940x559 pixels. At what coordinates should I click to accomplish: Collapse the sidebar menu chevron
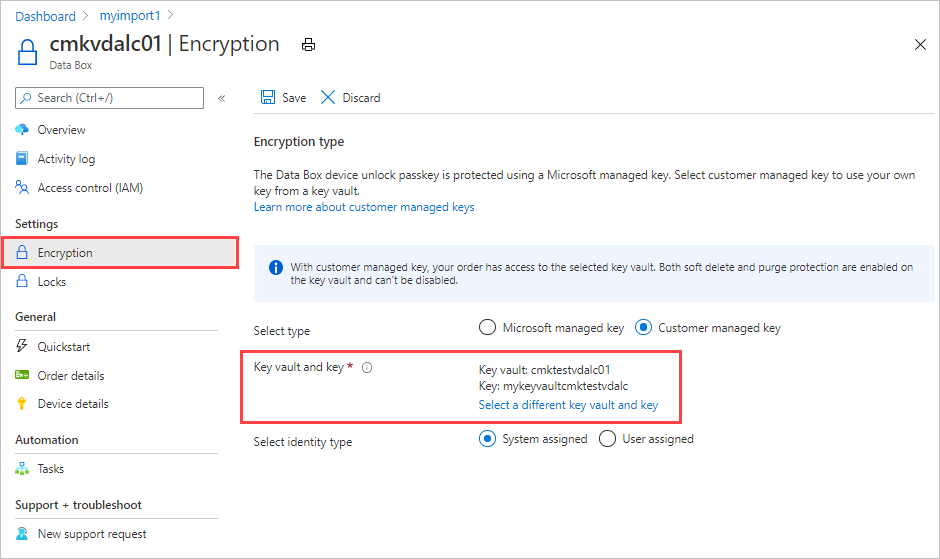(x=222, y=98)
